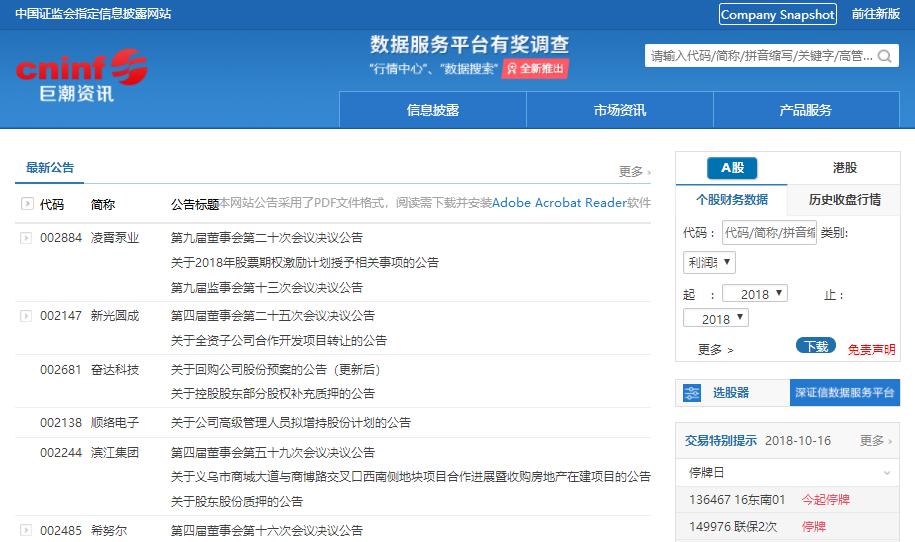Screen dimensions: 915x542
Task: Open 第四届董事会第五十九次会议决议公告
Action: click(x=273, y=452)
